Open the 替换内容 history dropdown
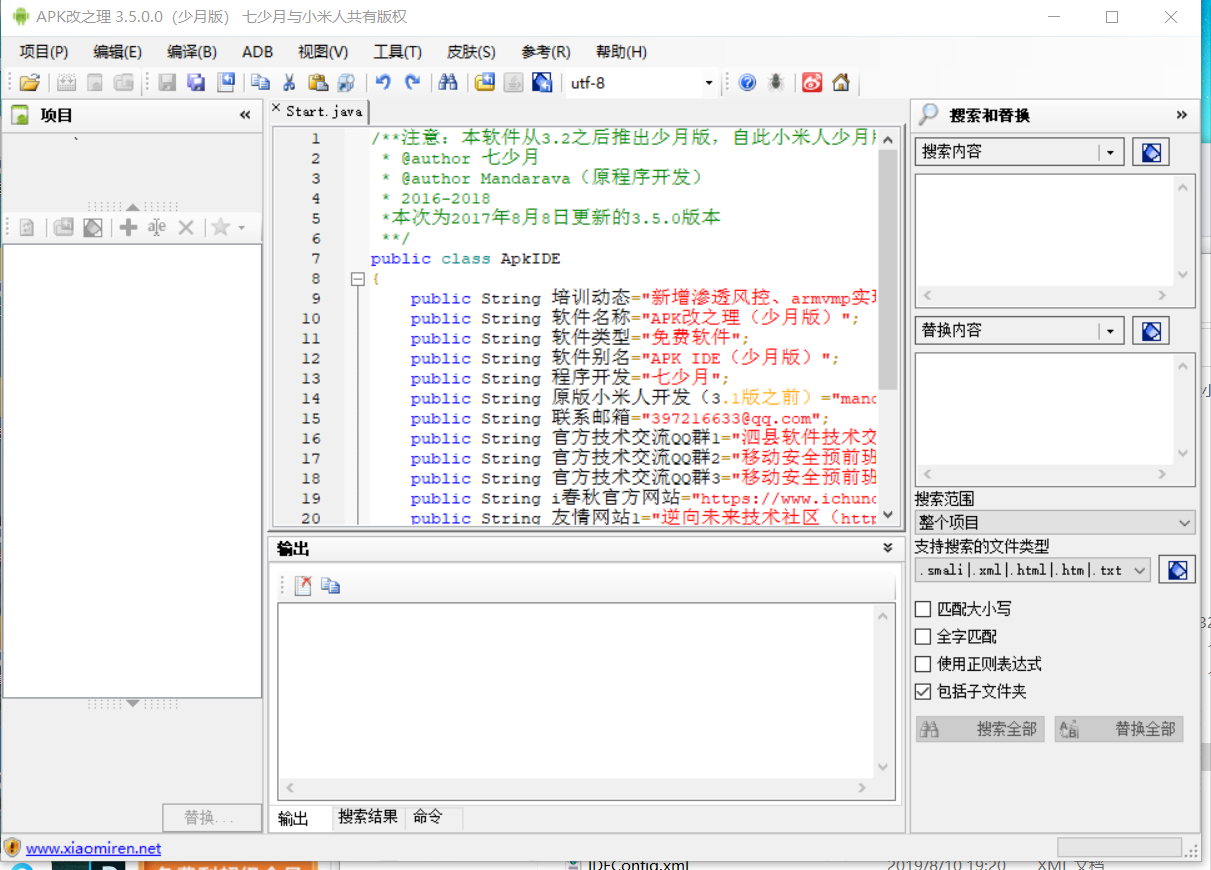 tap(1111, 330)
